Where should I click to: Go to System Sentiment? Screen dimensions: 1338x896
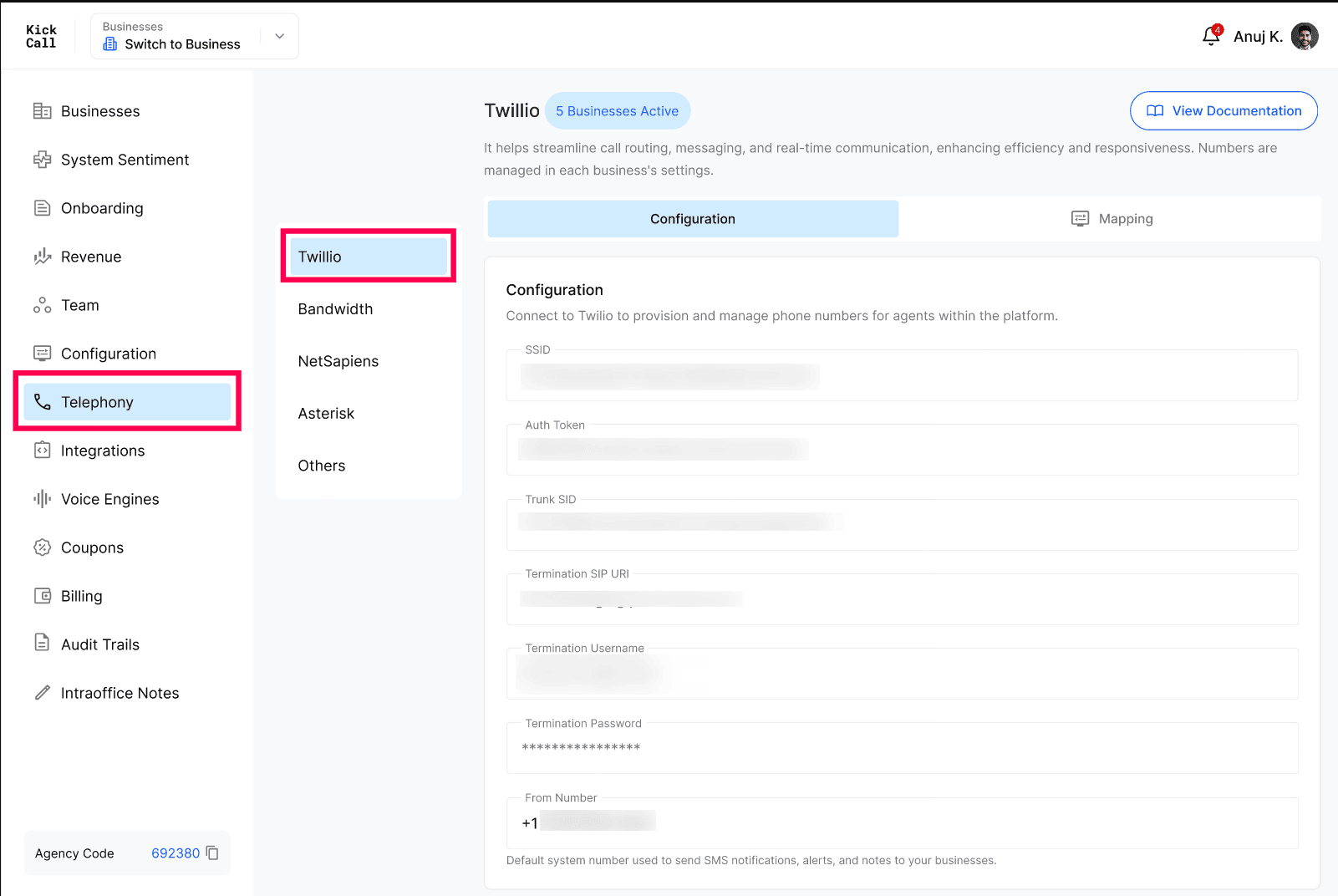(x=127, y=160)
